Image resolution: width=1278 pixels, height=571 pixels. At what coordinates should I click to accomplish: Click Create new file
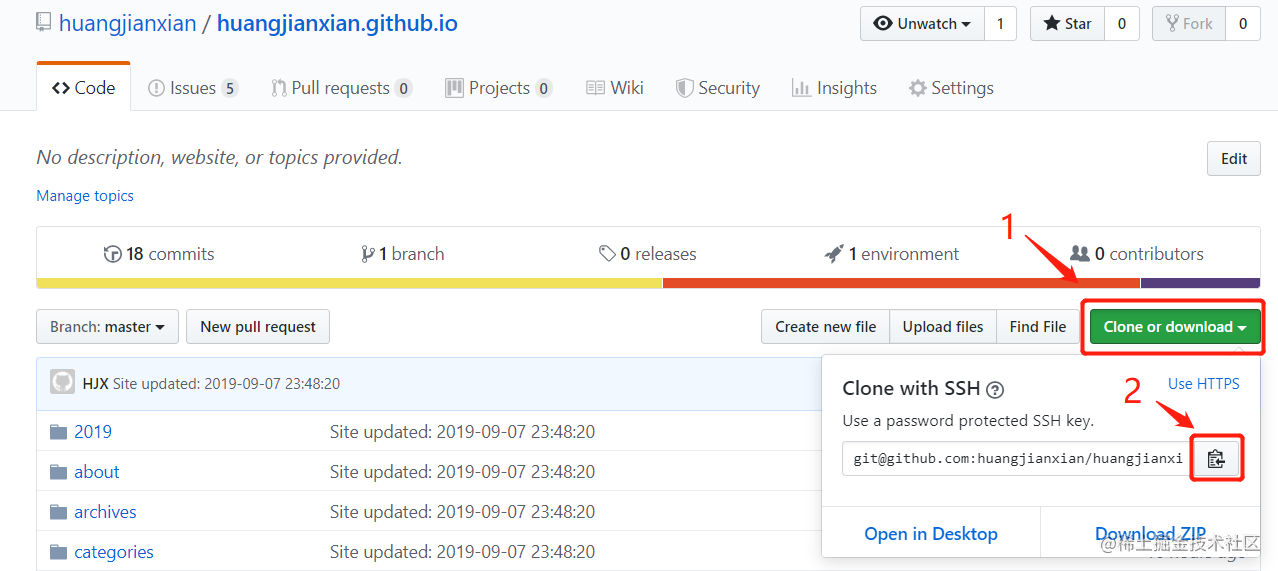click(826, 327)
